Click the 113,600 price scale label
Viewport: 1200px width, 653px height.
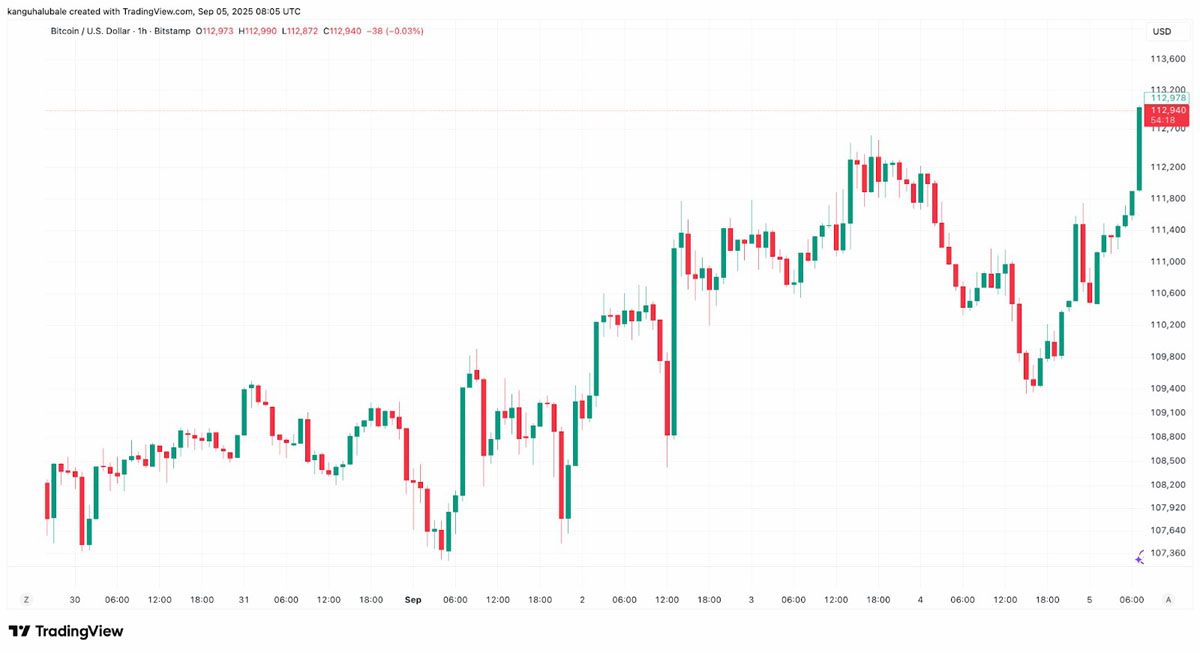click(1167, 60)
